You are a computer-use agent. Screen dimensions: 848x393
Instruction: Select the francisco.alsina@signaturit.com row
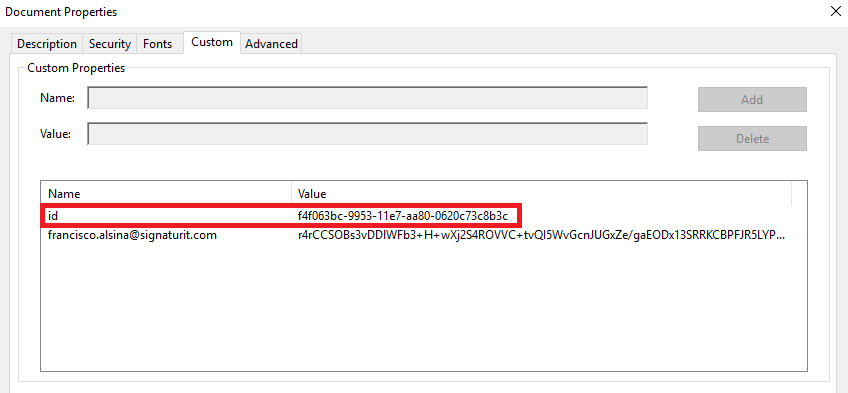click(x=416, y=235)
